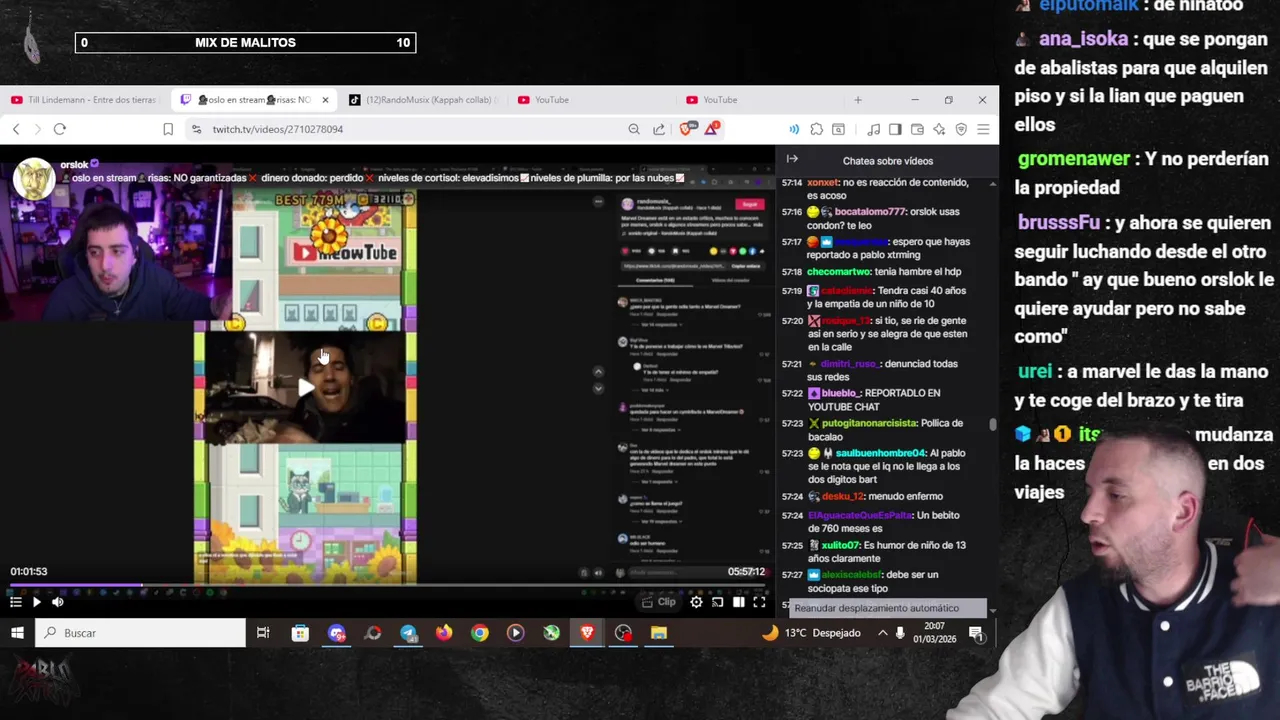1280x720 pixels.
Task: Open chat user dimitri_ruso_
Action: (849, 364)
